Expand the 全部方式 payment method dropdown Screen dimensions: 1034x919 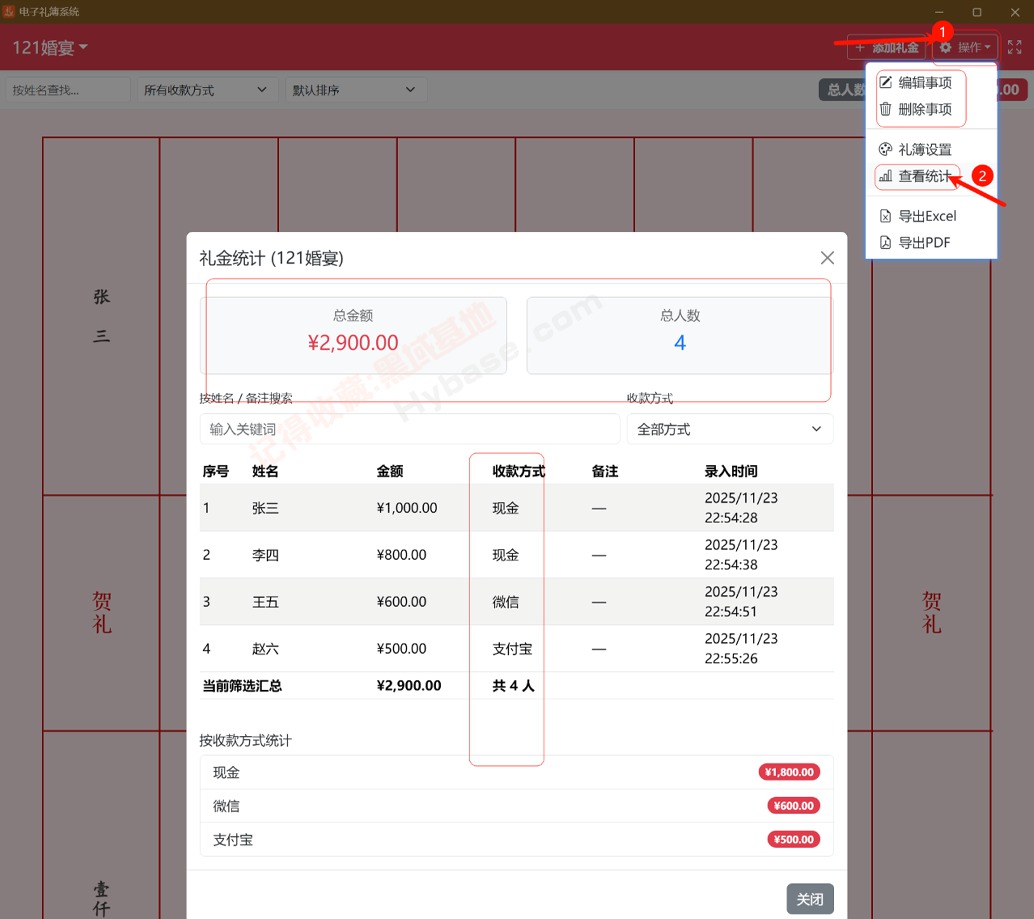pyautogui.click(x=730, y=428)
